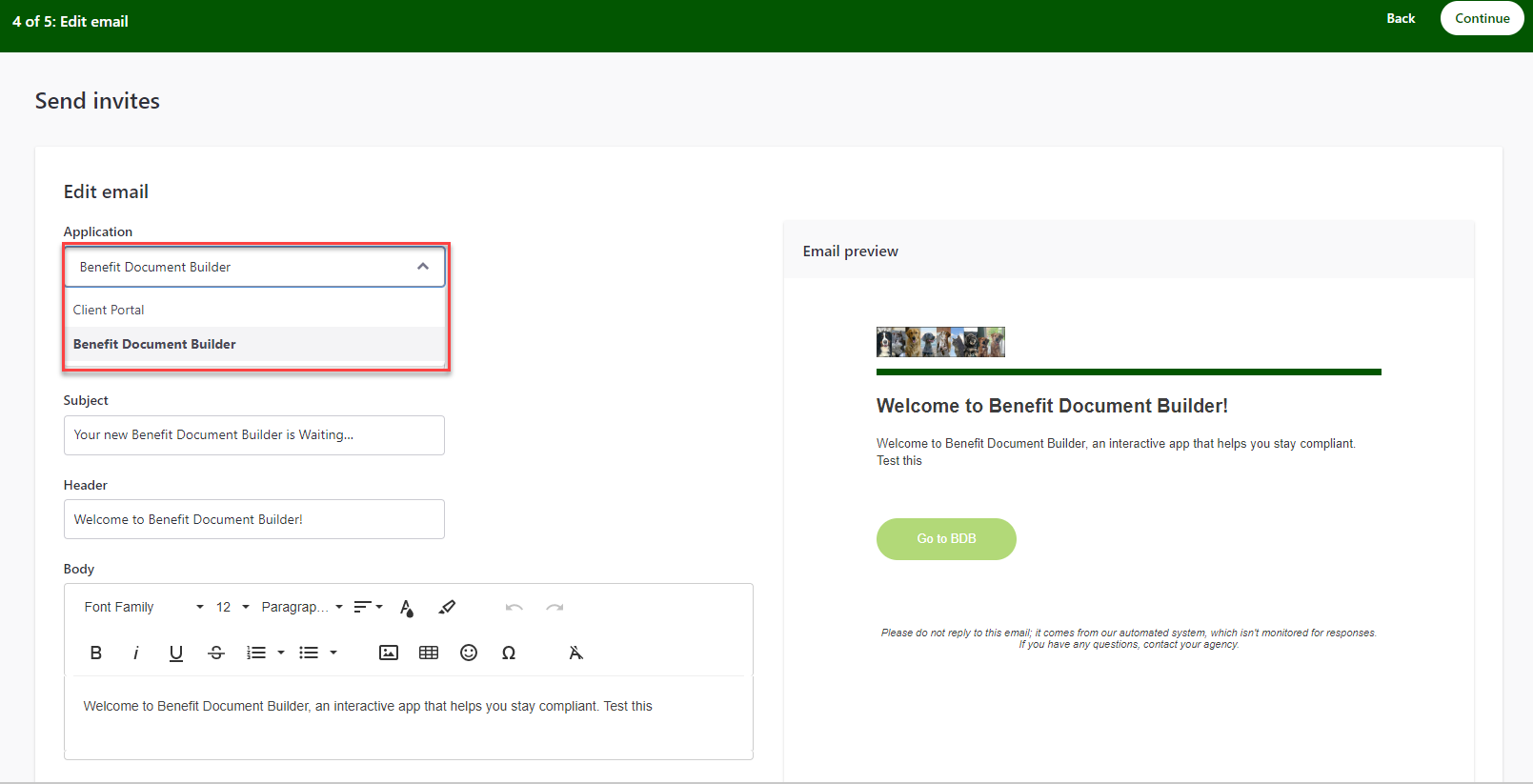
Task: Toggle italic formatting in body editor
Action: coord(136,653)
